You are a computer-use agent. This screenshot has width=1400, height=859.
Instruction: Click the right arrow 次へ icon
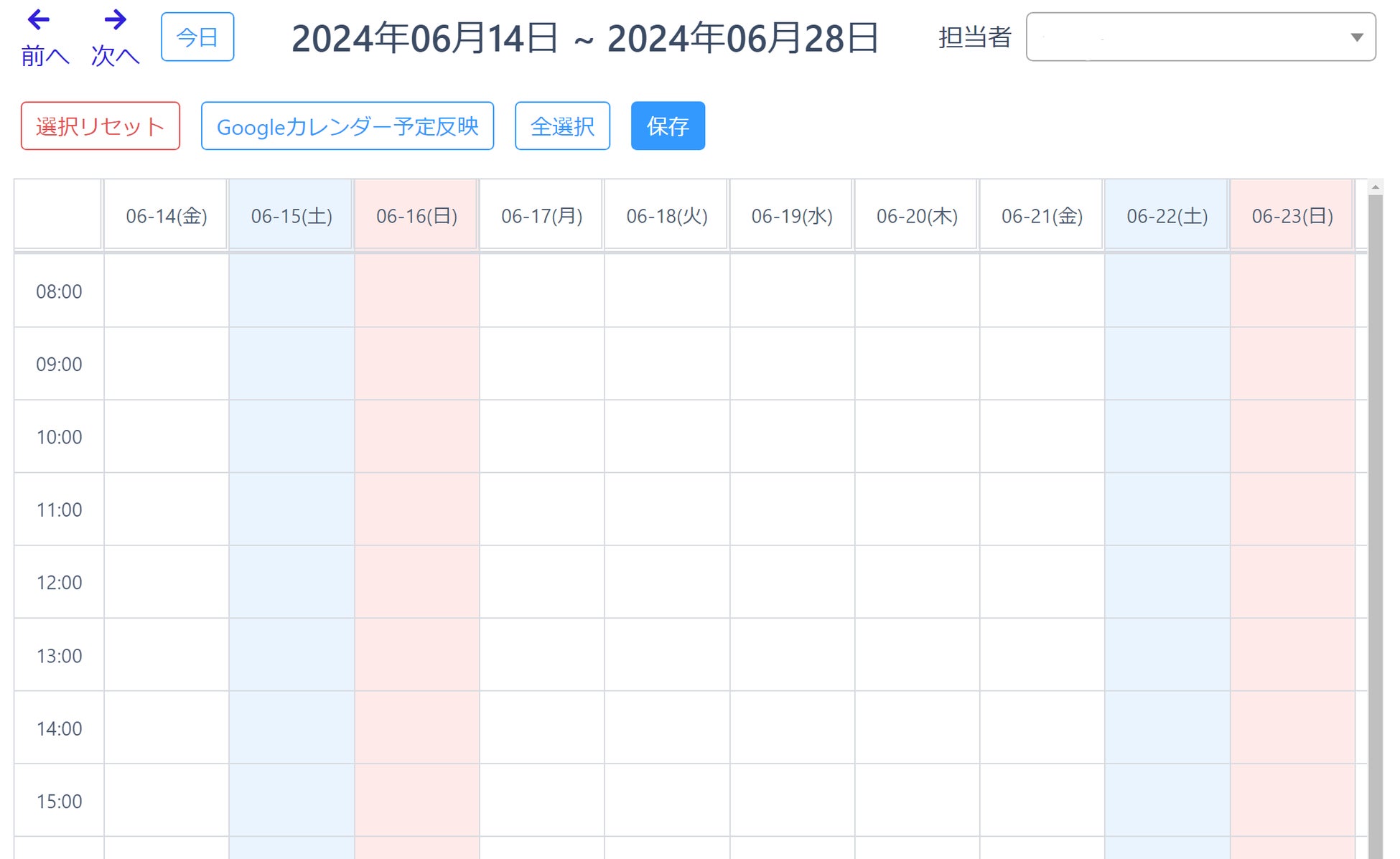coord(115,19)
